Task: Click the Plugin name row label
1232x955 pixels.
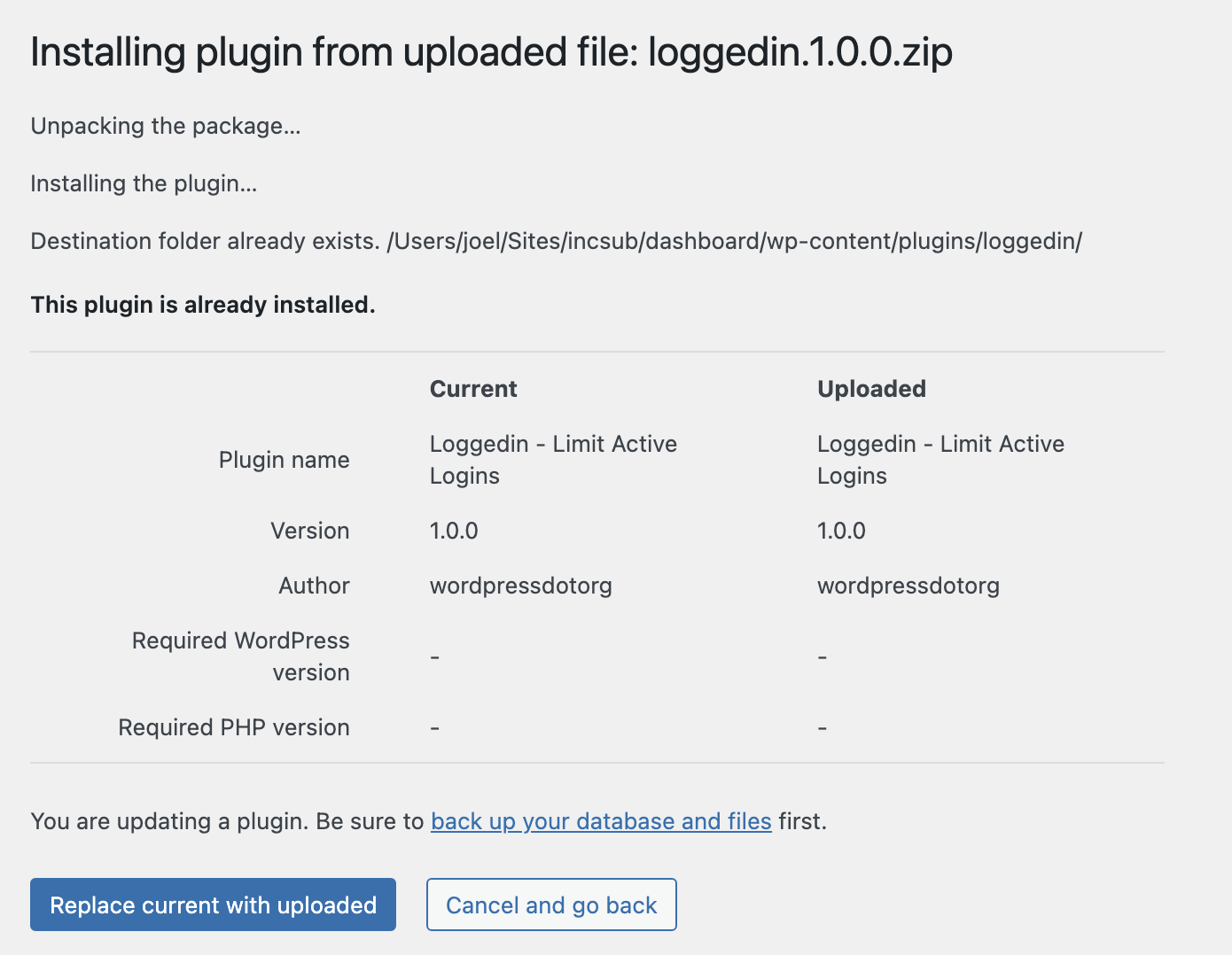Action: click(x=284, y=460)
